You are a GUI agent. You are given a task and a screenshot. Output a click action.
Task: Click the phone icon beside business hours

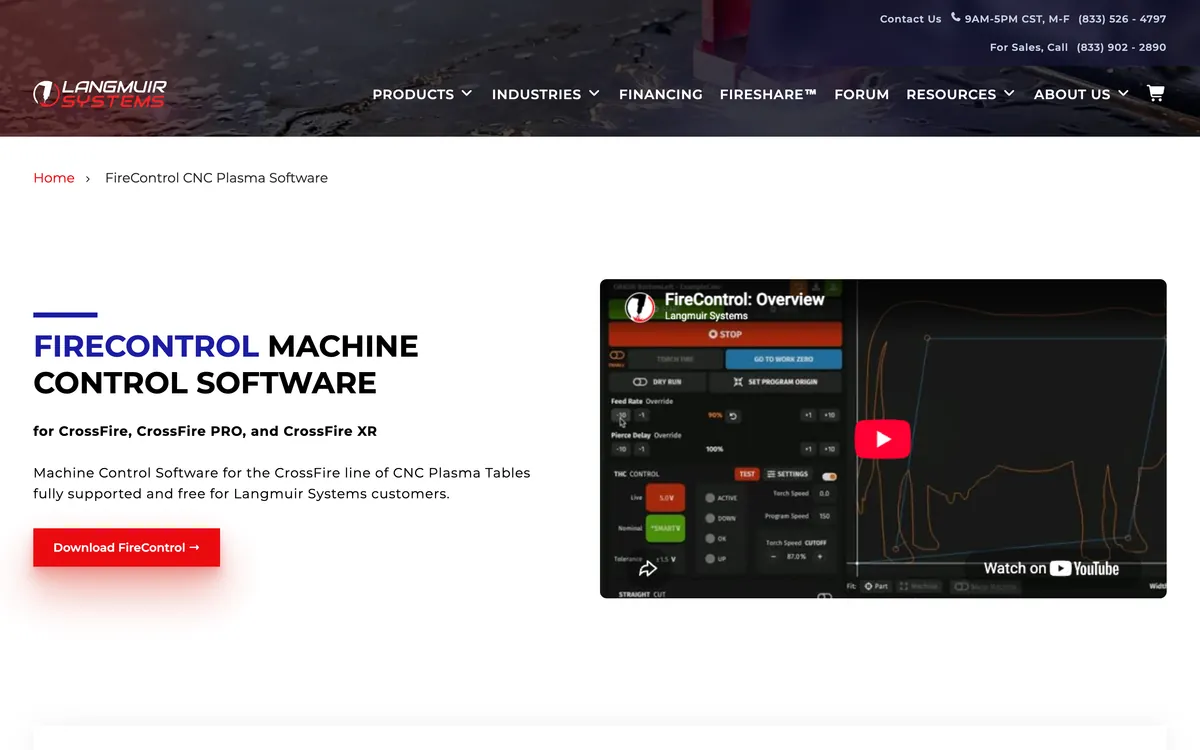955,18
